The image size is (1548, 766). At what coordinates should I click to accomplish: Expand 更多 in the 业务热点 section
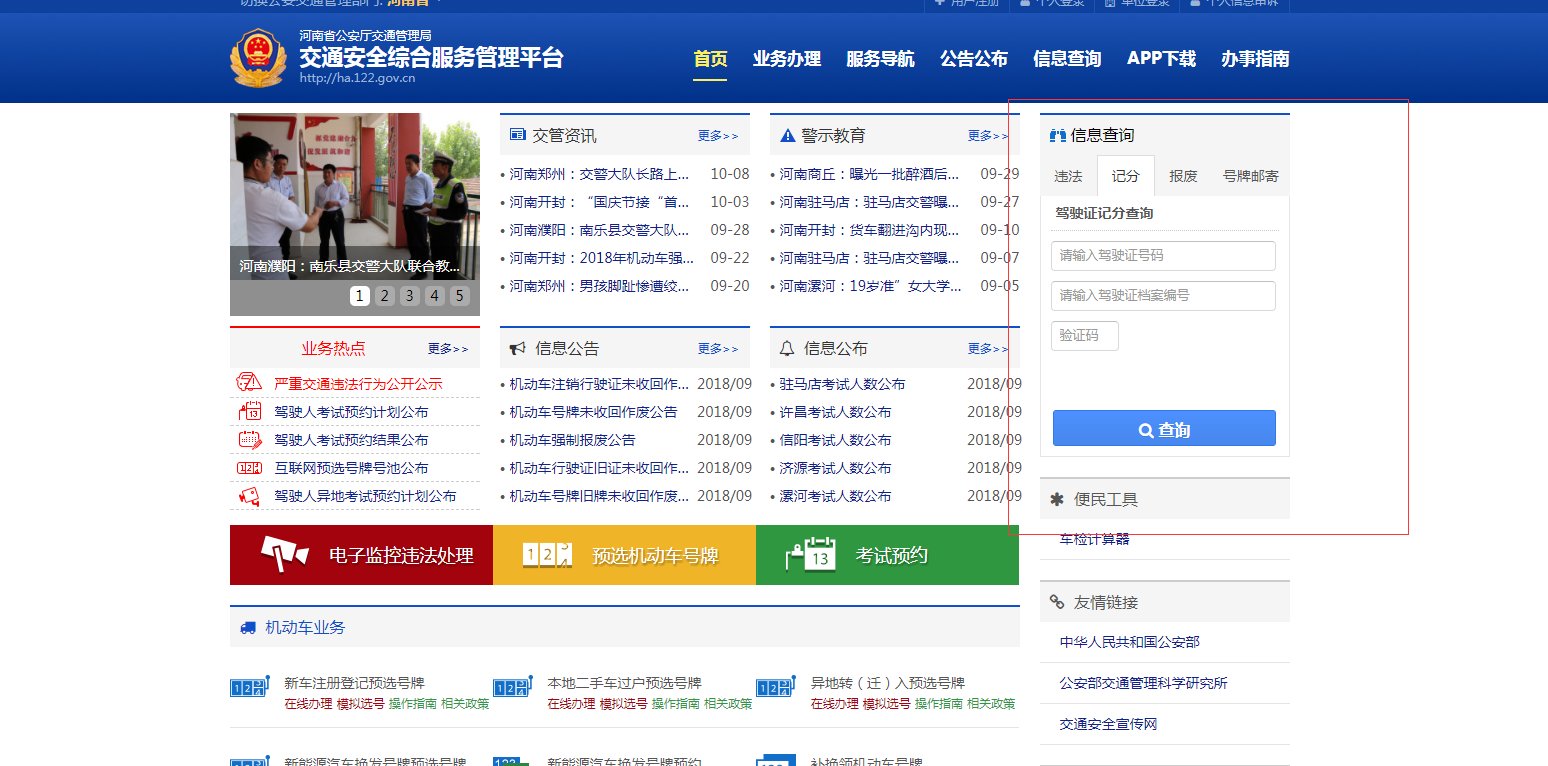(x=448, y=349)
